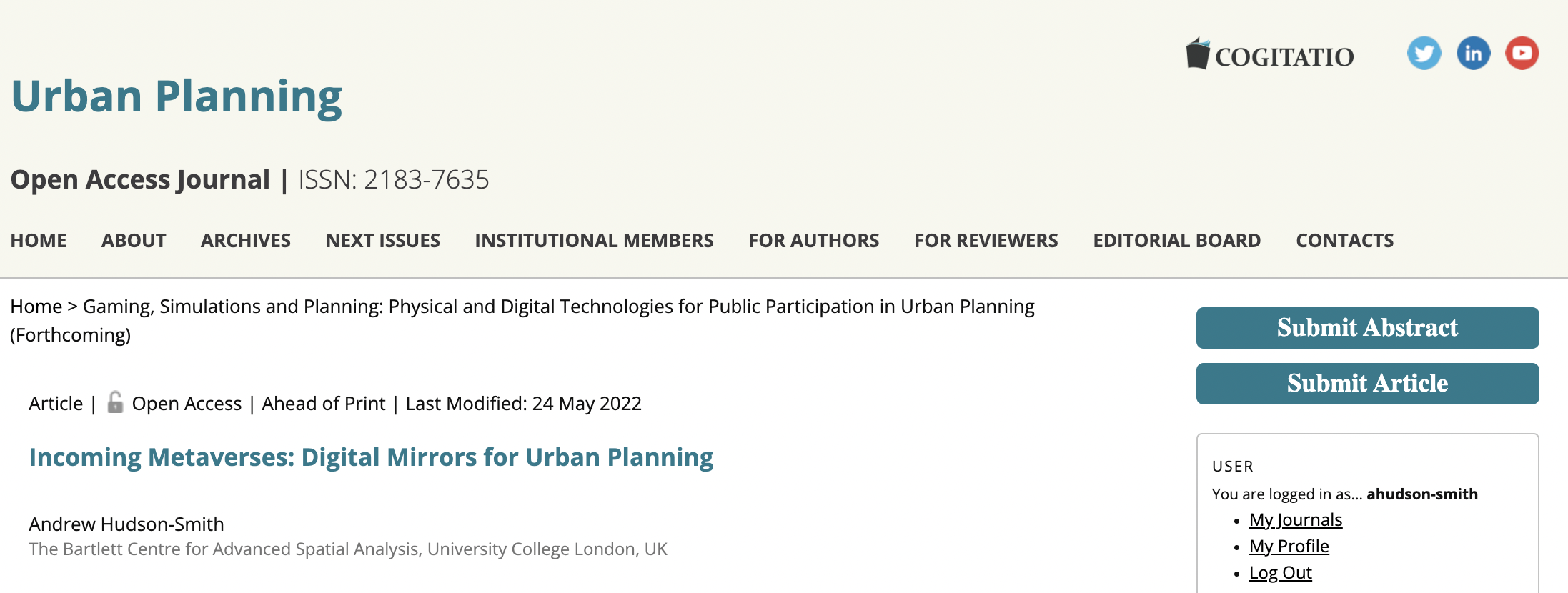Click the Log Out link
The width and height of the screenshot is (1568, 593).
coord(1281,572)
